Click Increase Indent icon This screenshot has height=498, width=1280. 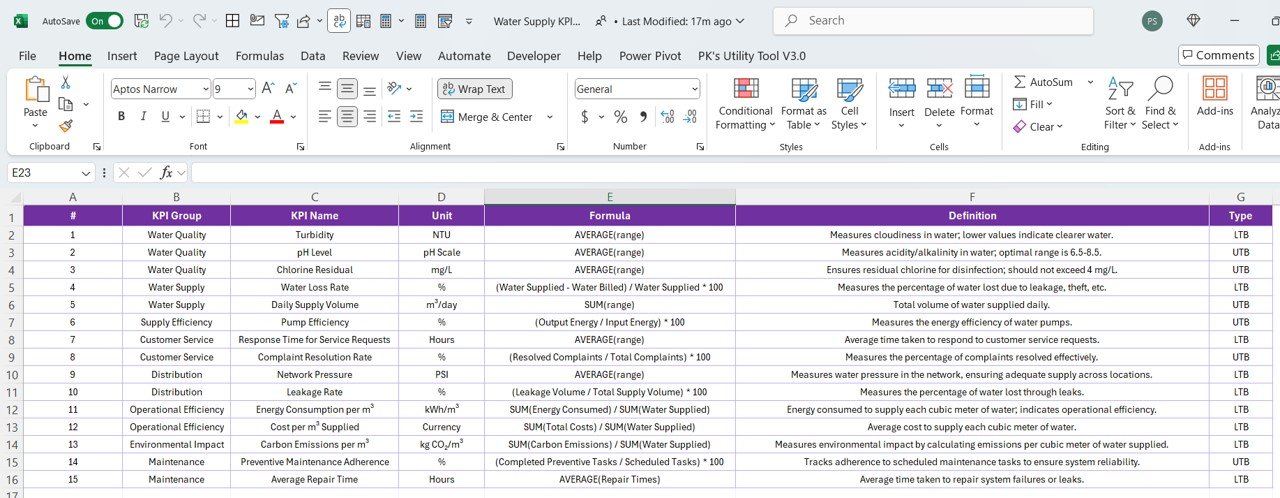[417, 117]
